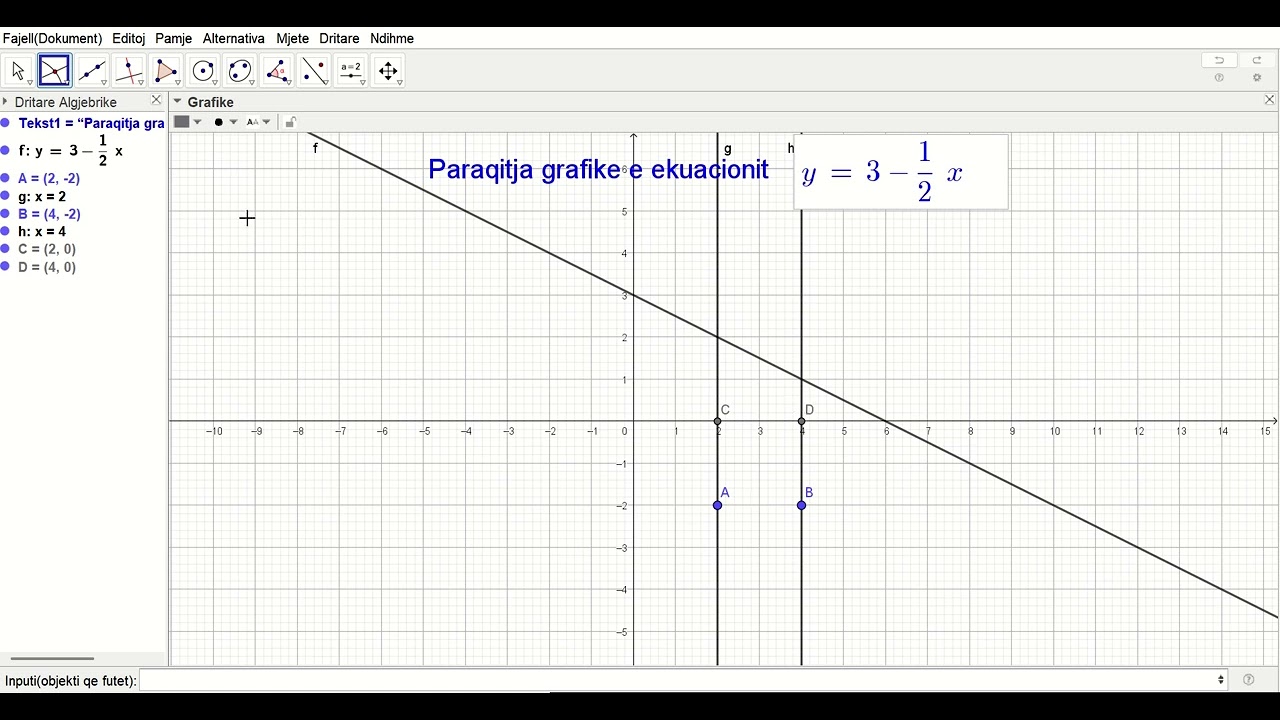1280x720 pixels.
Task: Select the Polygon tool
Action: [x=166, y=70]
